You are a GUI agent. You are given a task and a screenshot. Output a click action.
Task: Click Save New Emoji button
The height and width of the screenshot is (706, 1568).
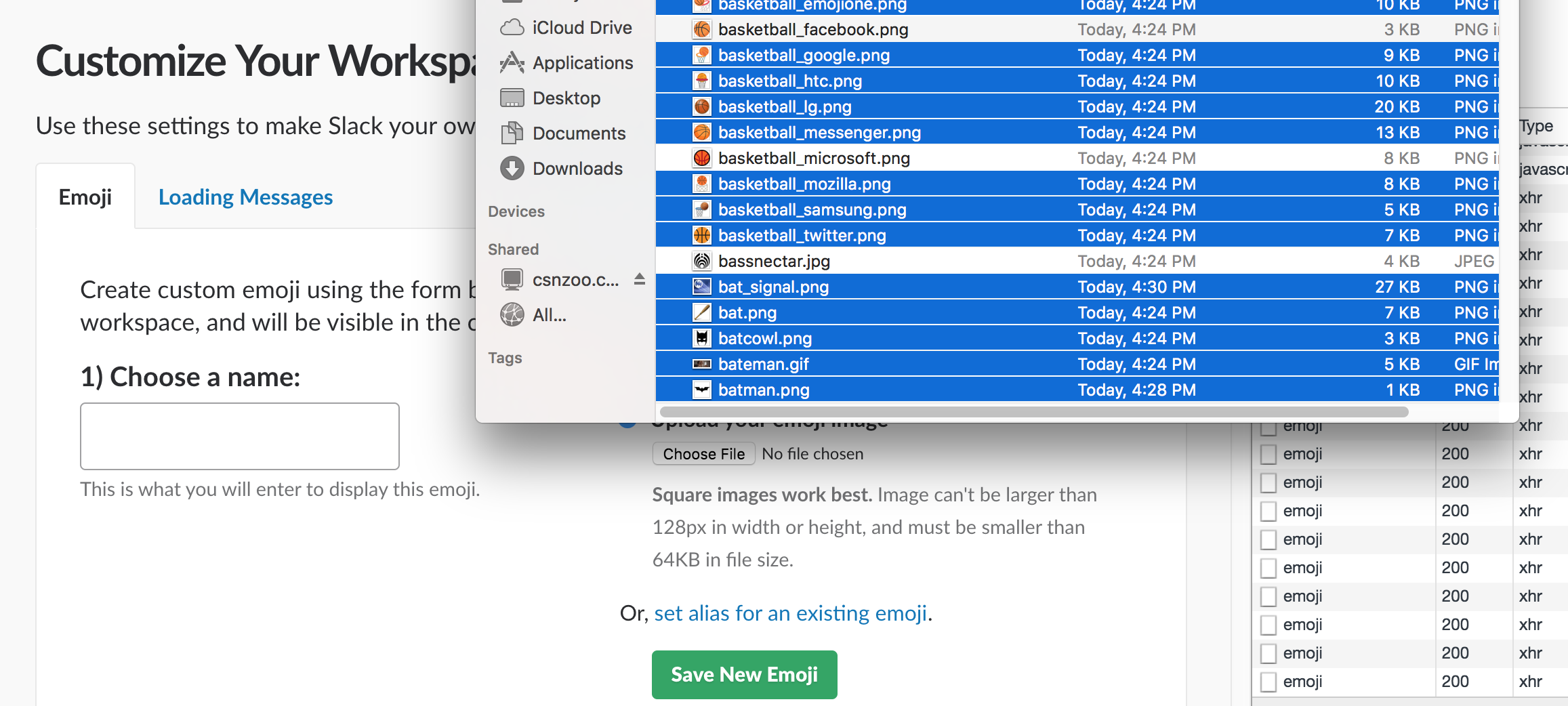click(744, 675)
